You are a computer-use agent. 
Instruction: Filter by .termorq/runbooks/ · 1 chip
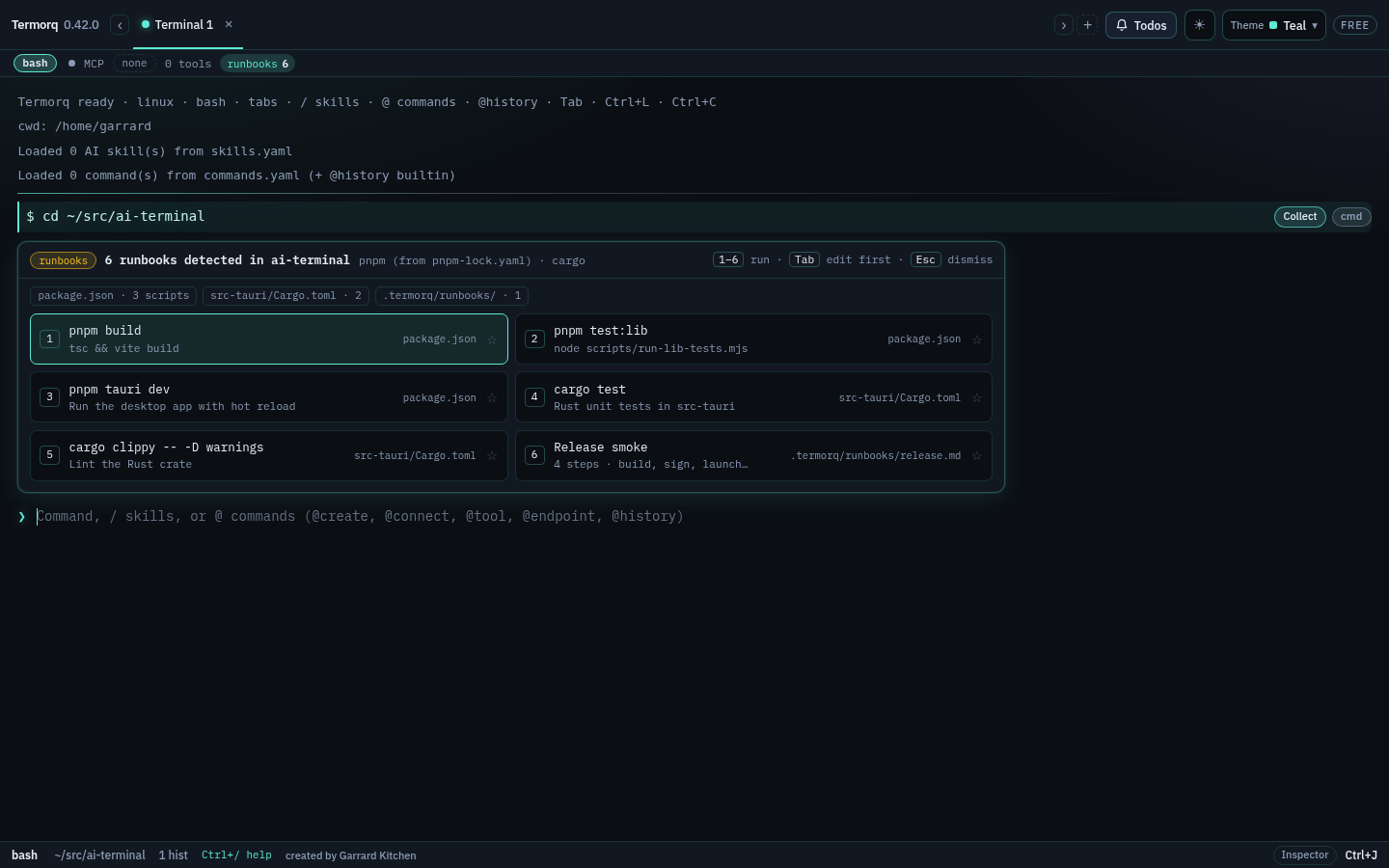click(x=451, y=296)
